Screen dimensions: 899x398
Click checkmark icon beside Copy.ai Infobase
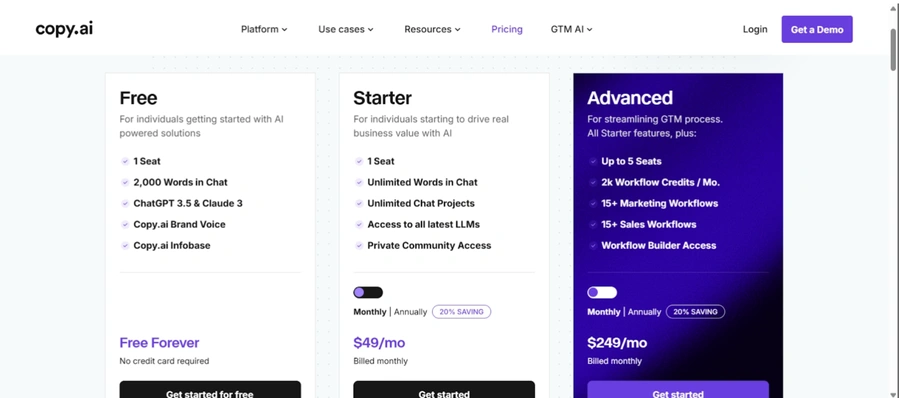pyautogui.click(x=125, y=245)
